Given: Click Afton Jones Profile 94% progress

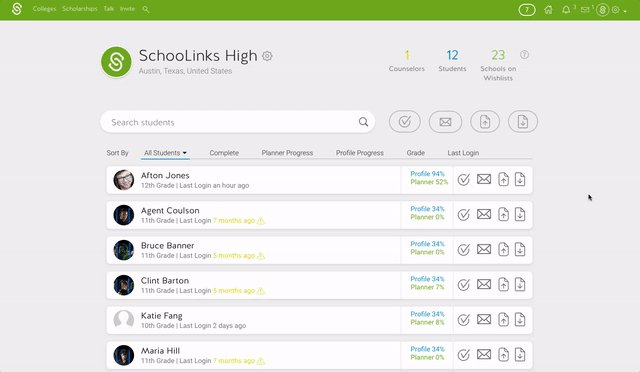Looking at the screenshot, I should (427, 174).
